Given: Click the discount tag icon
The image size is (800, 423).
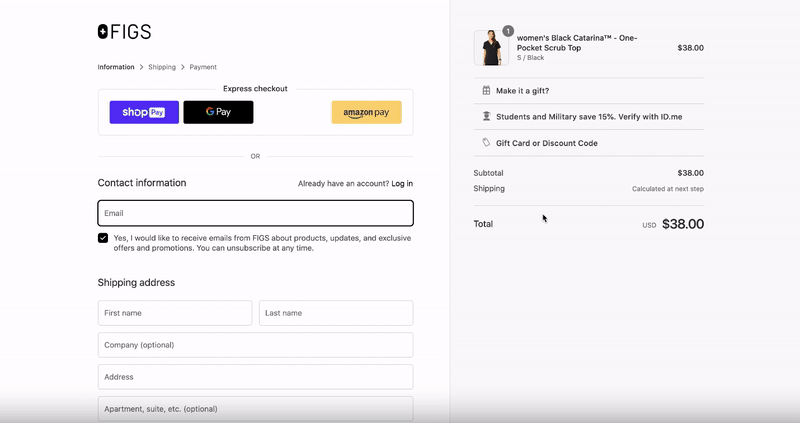Looking at the screenshot, I should [x=486, y=143].
